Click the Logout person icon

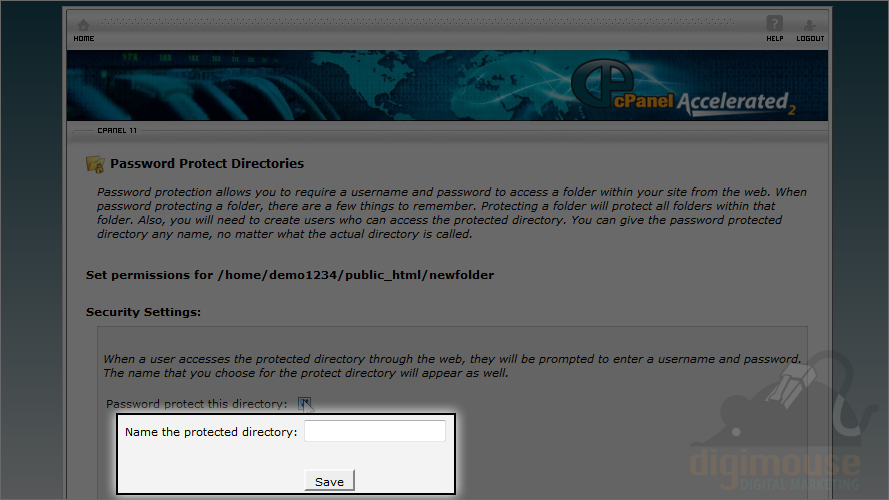pyautogui.click(x=810, y=25)
